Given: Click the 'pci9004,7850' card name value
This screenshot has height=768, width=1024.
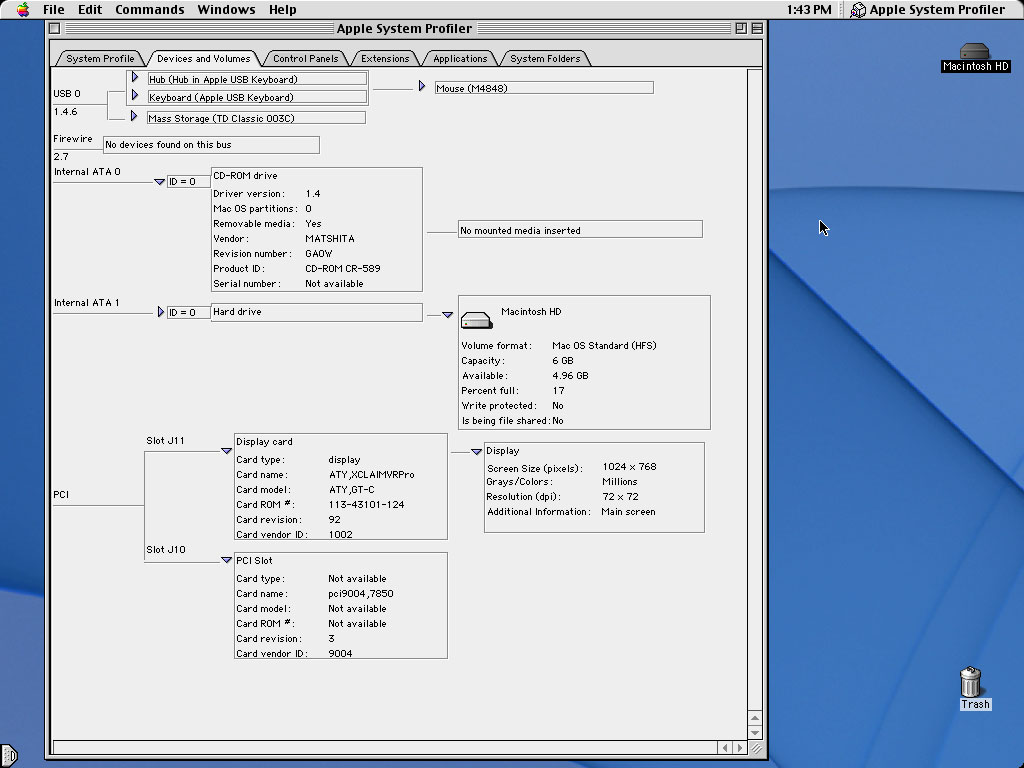Looking at the screenshot, I should point(360,594).
